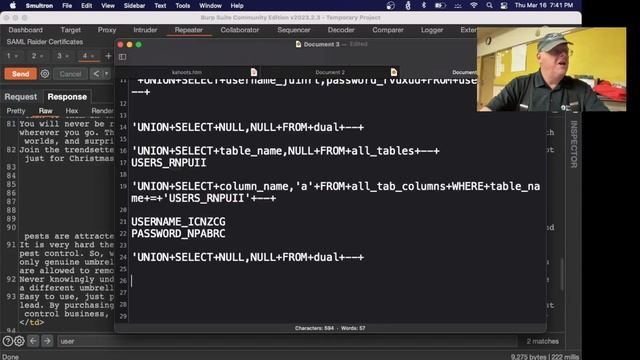The image size is (640, 360).
Task: Toggle the Smultron sidebar icon
Action: pos(122,57)
